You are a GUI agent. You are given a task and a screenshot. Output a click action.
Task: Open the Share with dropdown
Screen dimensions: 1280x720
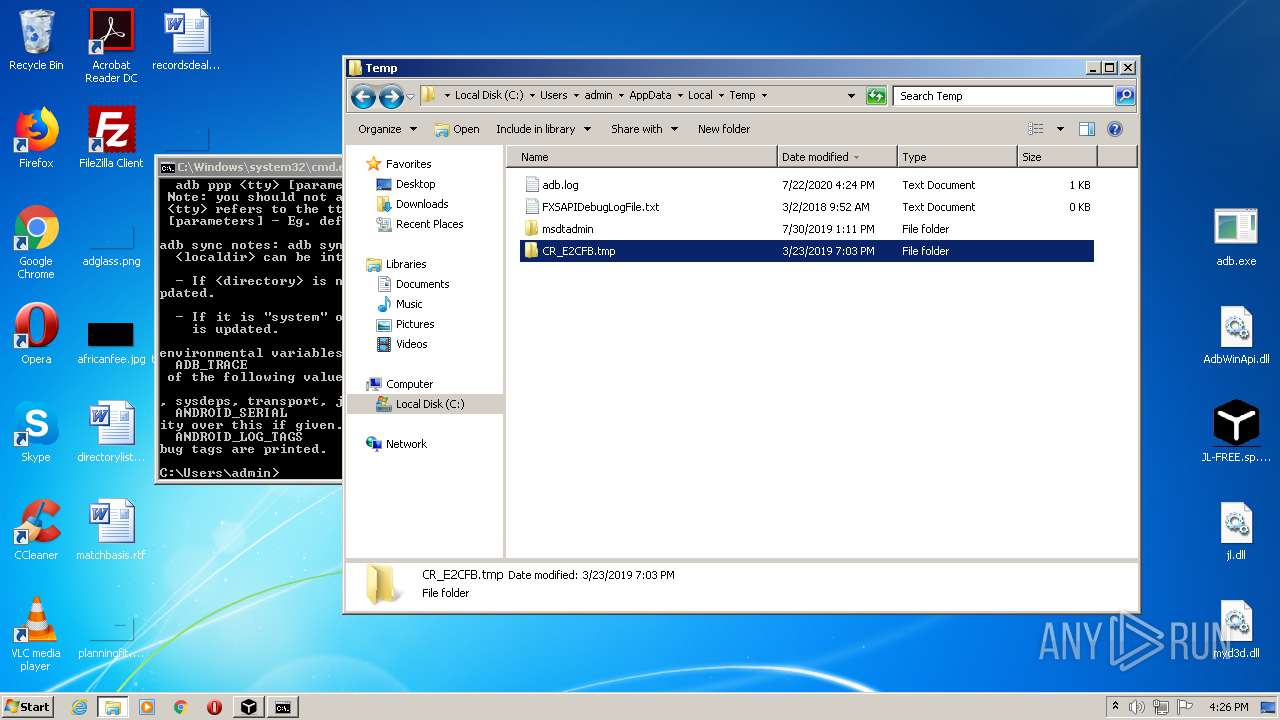click(x=644, y=129)
